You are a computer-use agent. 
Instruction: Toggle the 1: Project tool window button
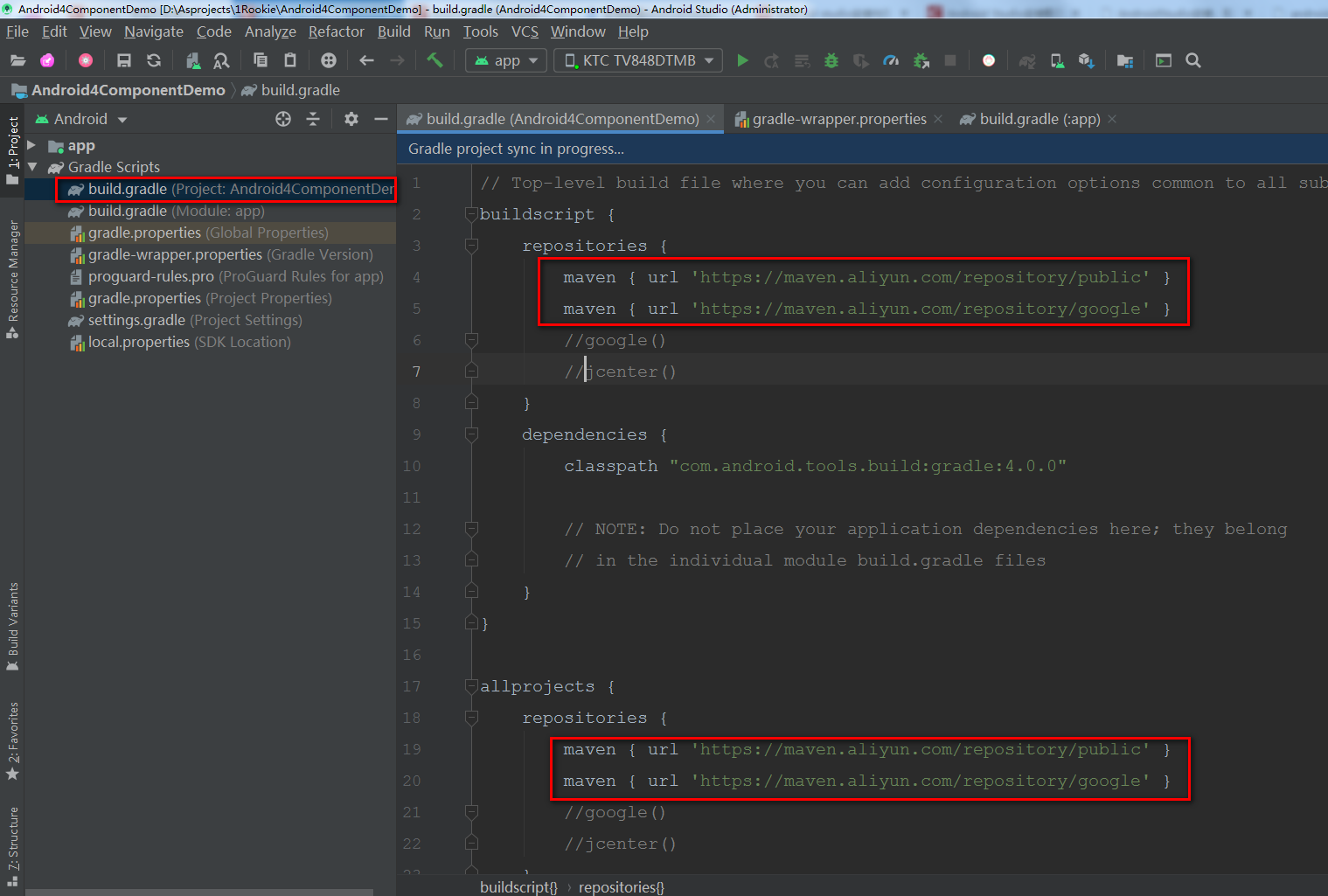pos(12,149)
